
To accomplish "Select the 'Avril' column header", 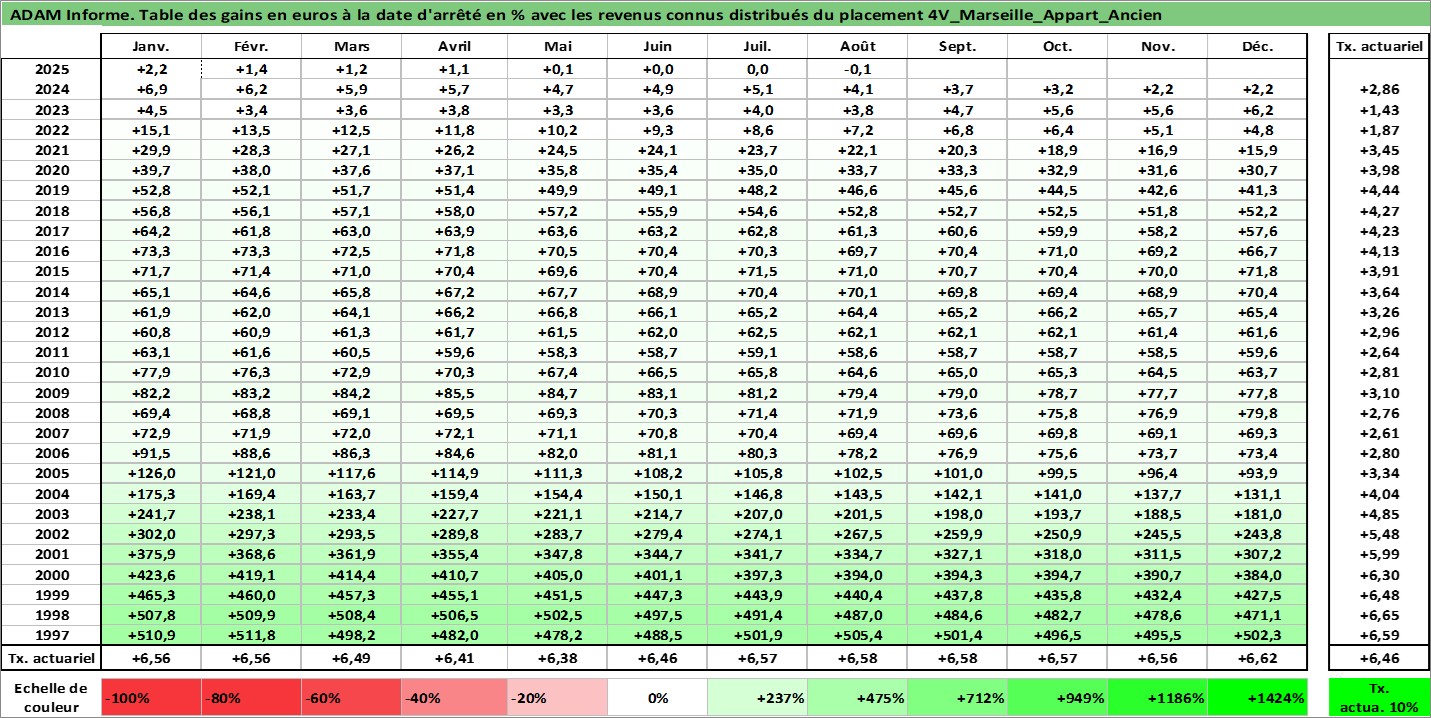I will click(456, 47).
